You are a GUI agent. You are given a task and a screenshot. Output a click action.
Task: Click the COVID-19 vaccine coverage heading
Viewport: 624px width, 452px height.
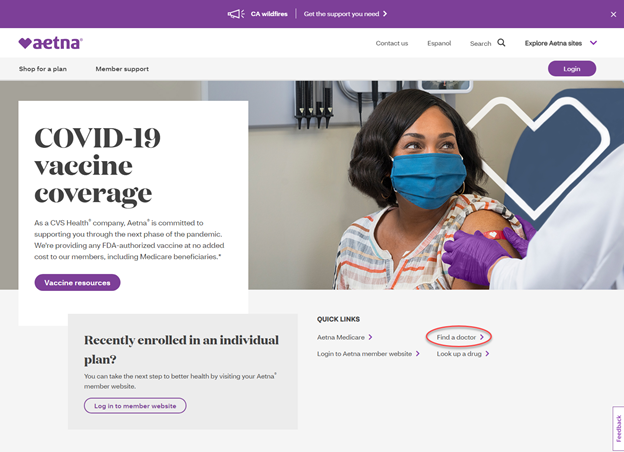[97, 166]
